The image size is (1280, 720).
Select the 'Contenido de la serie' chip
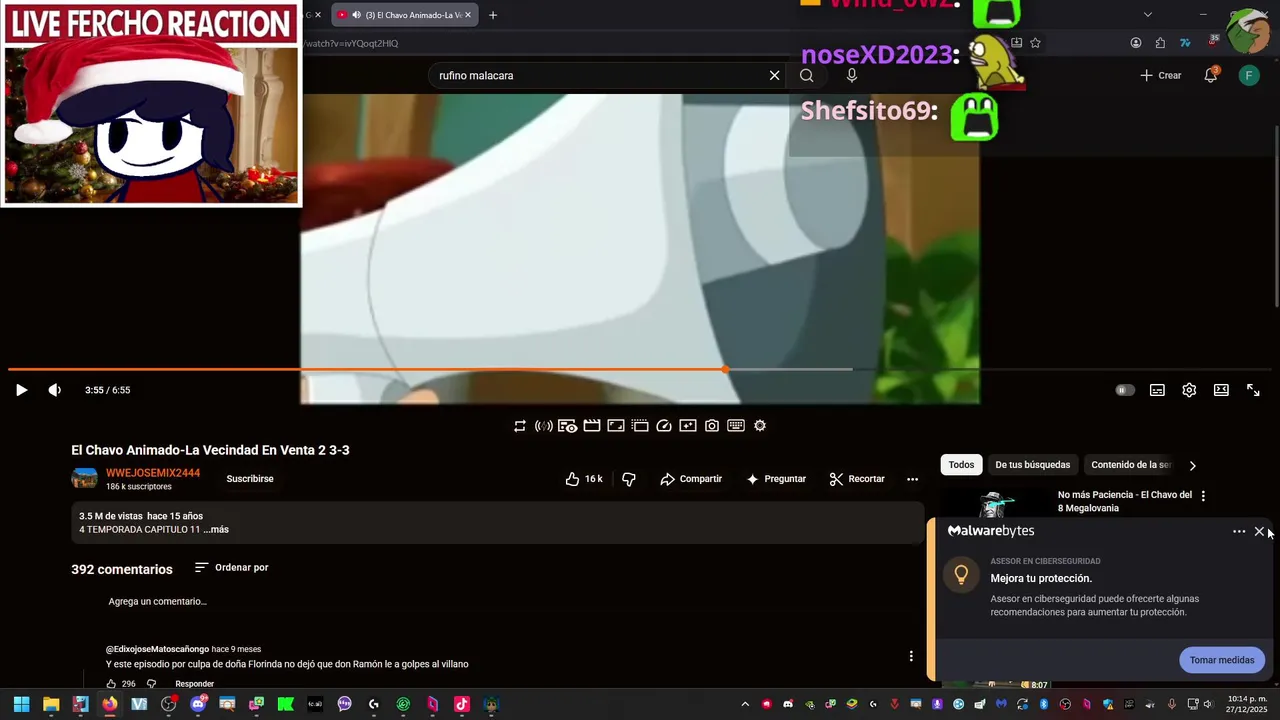pyautogui.click(x=1131, y=465)
